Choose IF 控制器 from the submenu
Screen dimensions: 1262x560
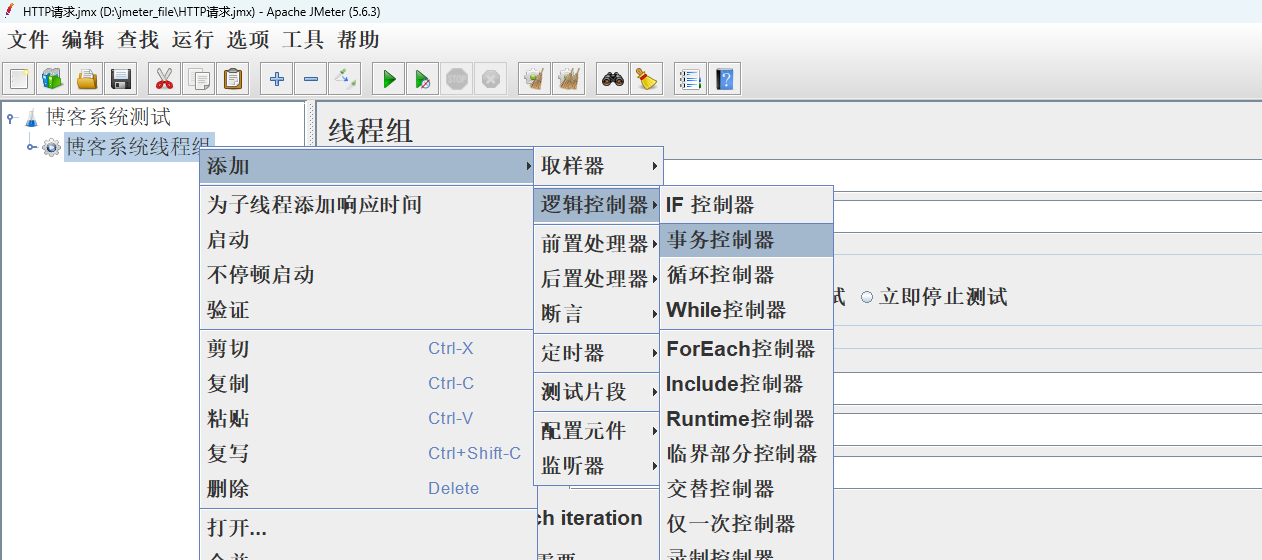(x=746, y=205)
